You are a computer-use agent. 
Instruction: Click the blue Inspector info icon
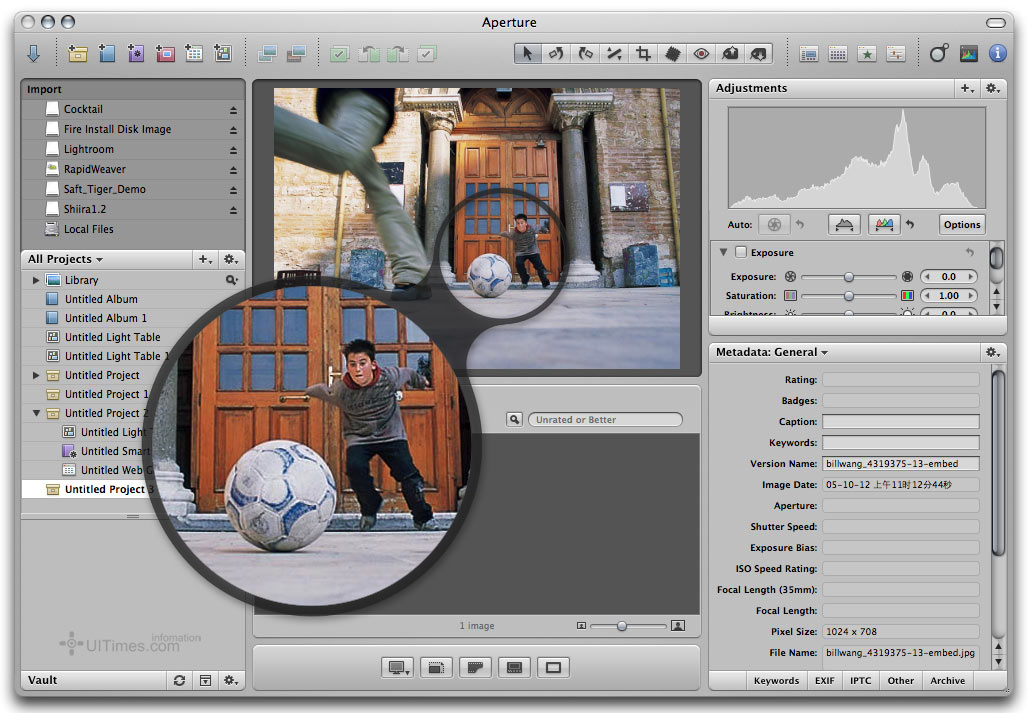(x=997, y=54)
